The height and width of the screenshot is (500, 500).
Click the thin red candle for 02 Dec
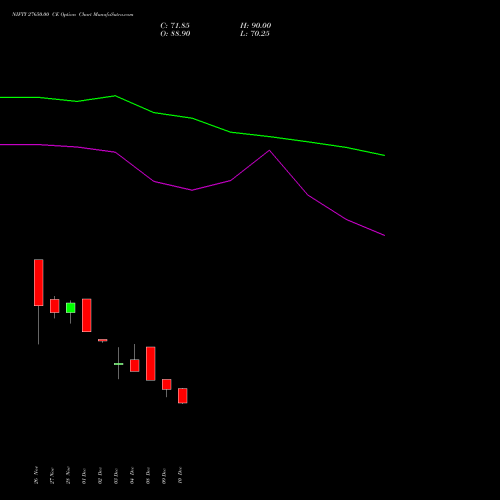coord(103,340)
